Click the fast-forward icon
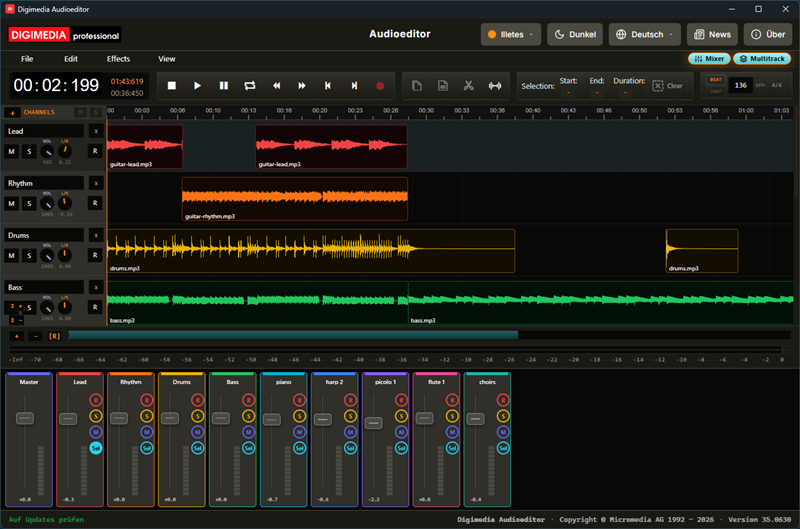Image resolution: width=800 pixels, height=529 pixels. click(302, 86)
